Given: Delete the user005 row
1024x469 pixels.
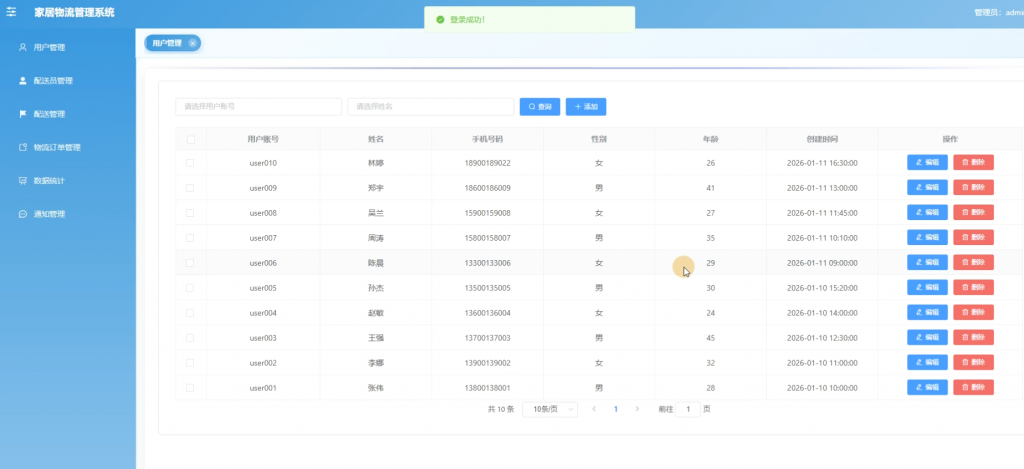Looking at the screenshot, I should click(x=973, y=287).
